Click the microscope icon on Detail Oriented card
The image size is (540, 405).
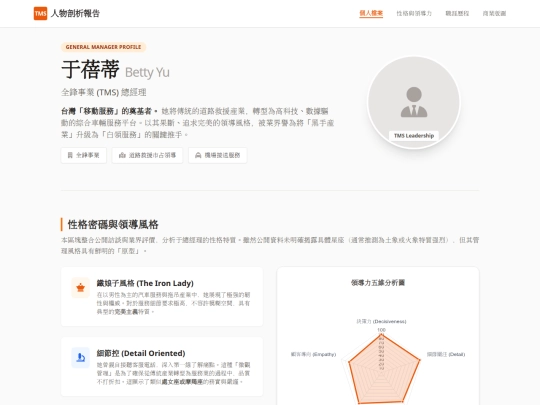[x=81, y=357]
